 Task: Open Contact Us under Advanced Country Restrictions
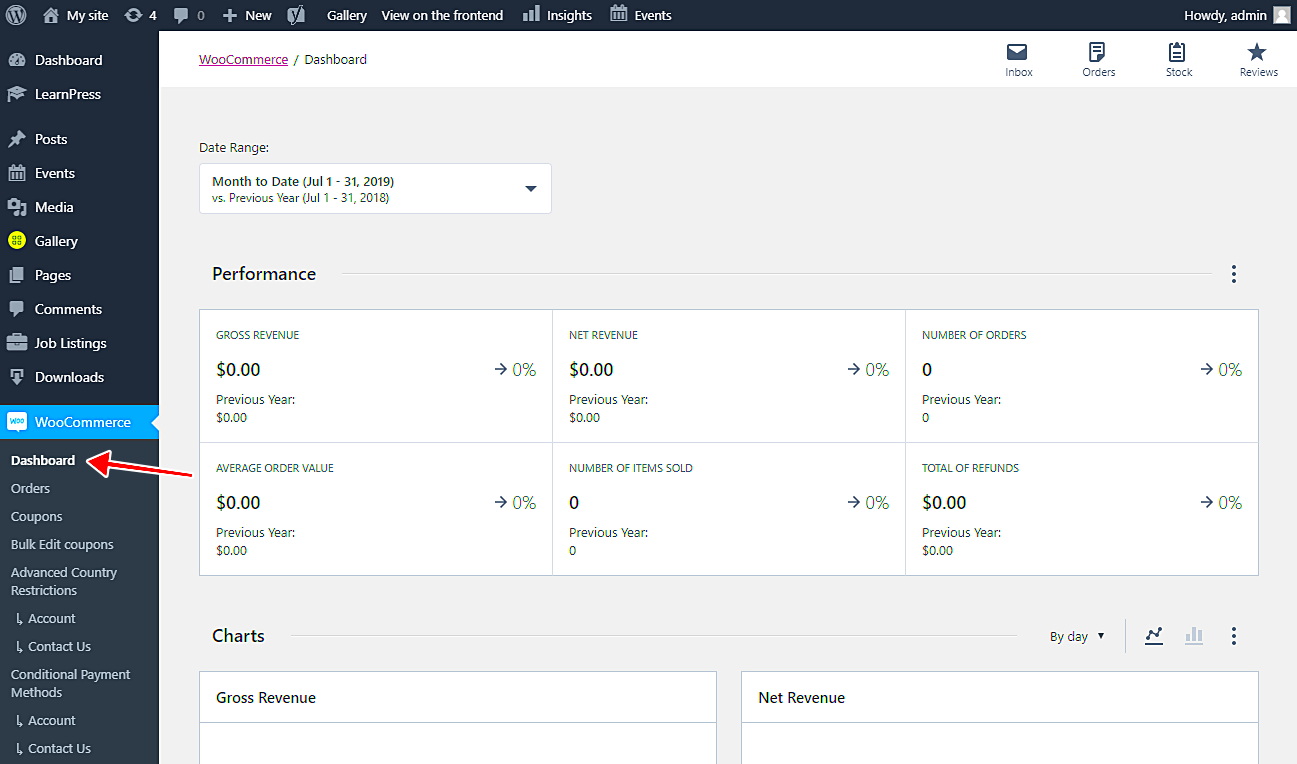[59, 646]
